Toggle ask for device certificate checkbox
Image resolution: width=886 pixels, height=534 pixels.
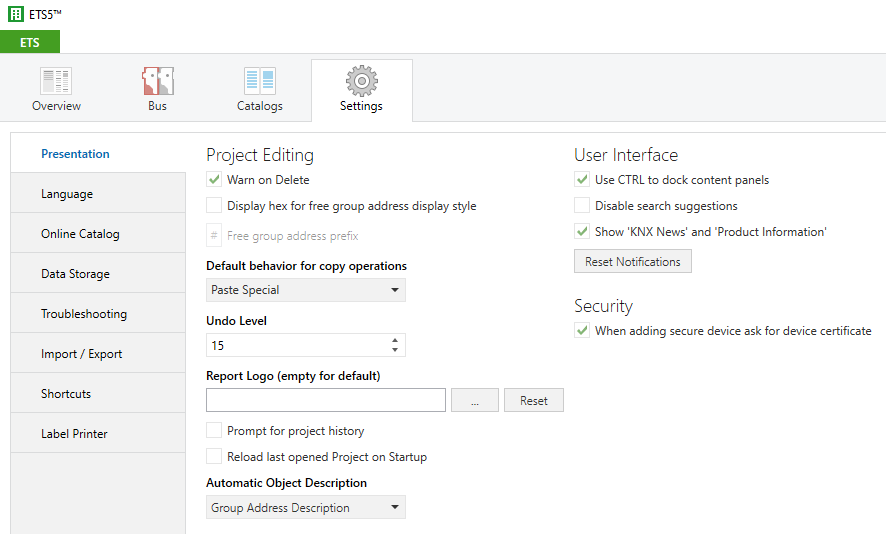[582, 331]
